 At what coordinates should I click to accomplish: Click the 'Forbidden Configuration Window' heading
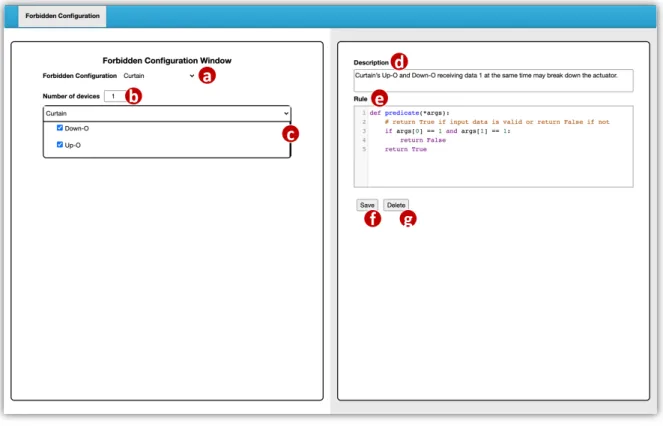coord(167,60)
